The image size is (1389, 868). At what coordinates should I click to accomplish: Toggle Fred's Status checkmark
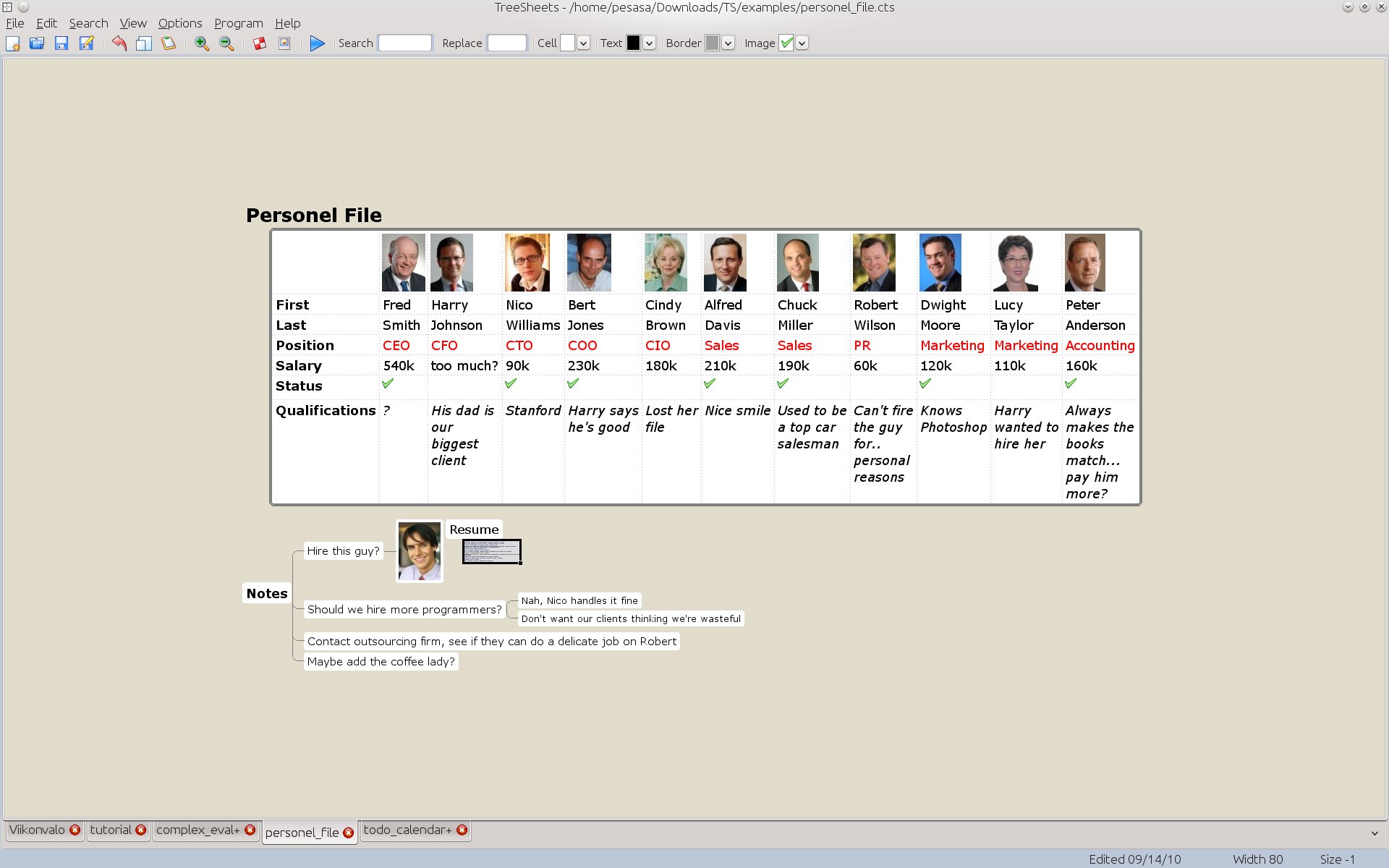(388, 383)
